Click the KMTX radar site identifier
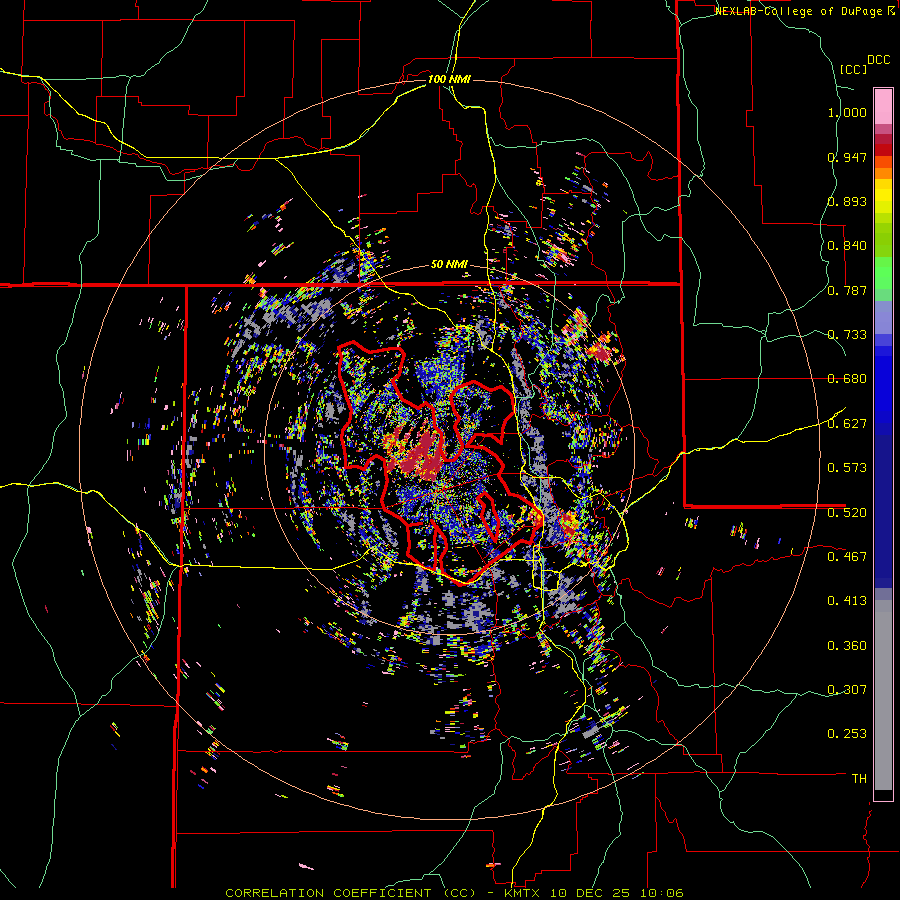Screen dimensions: 900x900 pyautogui.click(x=524, y=893)
